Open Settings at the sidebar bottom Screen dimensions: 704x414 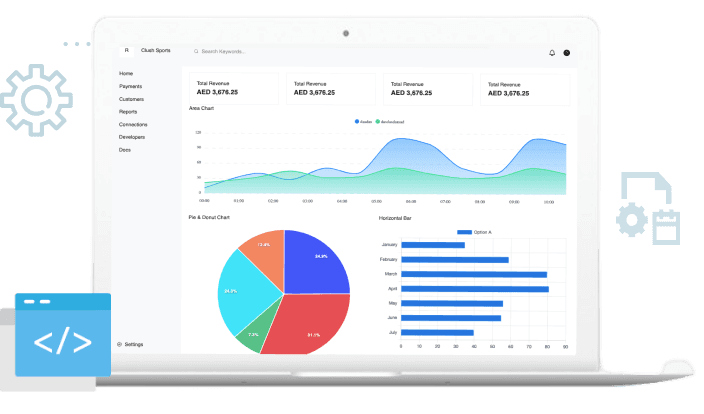(130, 344)
